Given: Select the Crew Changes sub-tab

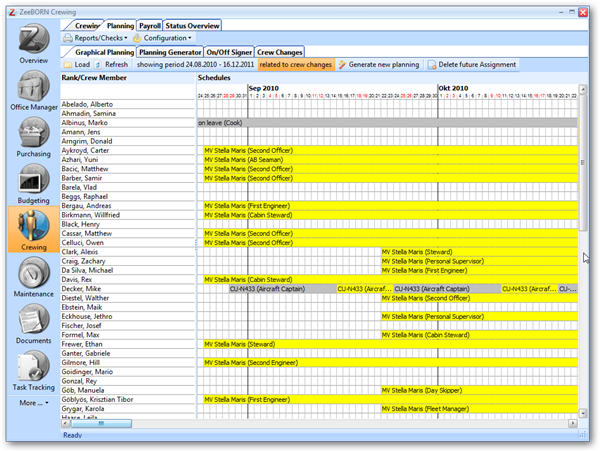Looking at the screenshot, I should (280, 52).
